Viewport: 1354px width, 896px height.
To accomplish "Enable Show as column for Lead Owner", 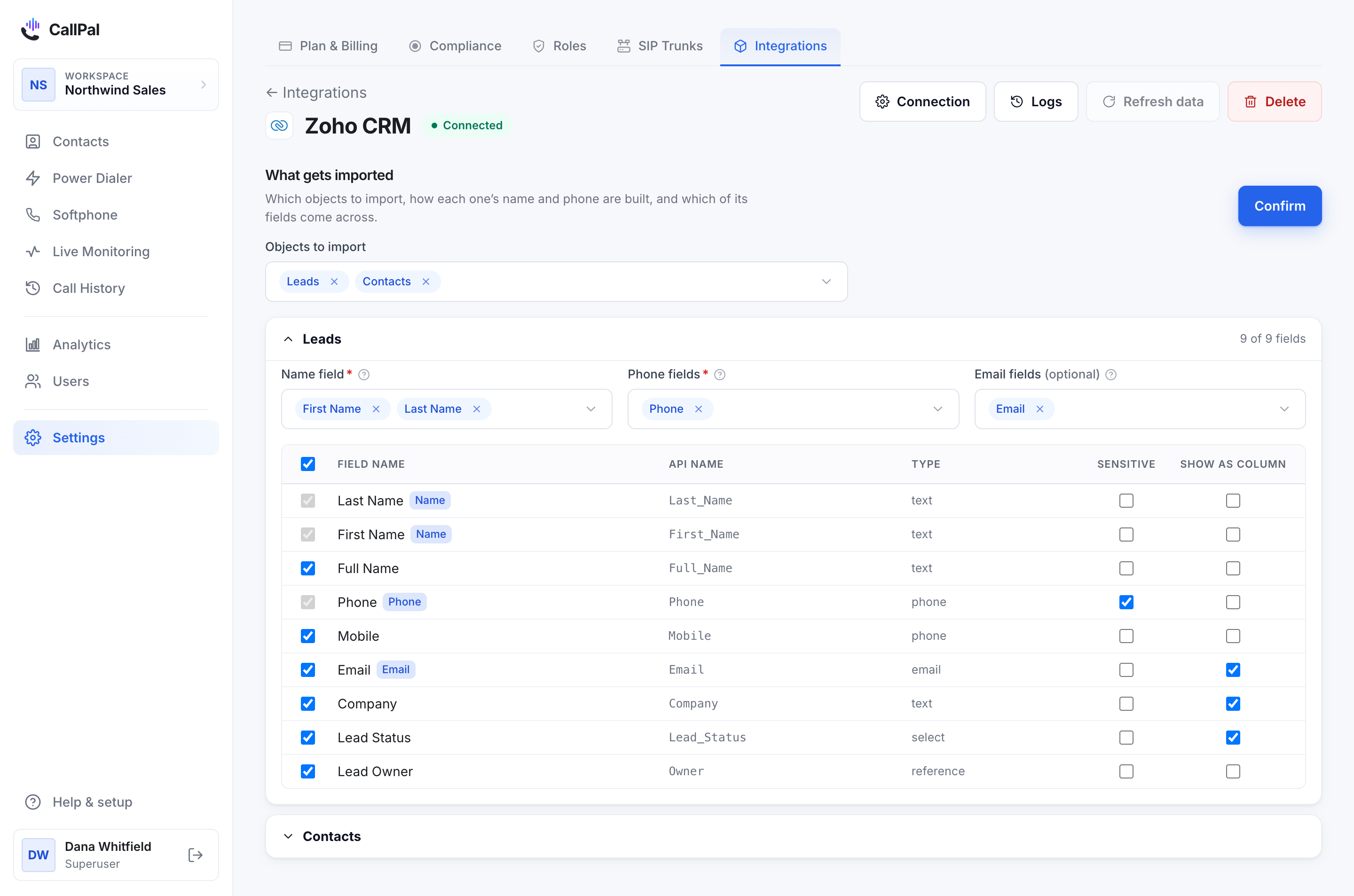I will pos(1233,771).
